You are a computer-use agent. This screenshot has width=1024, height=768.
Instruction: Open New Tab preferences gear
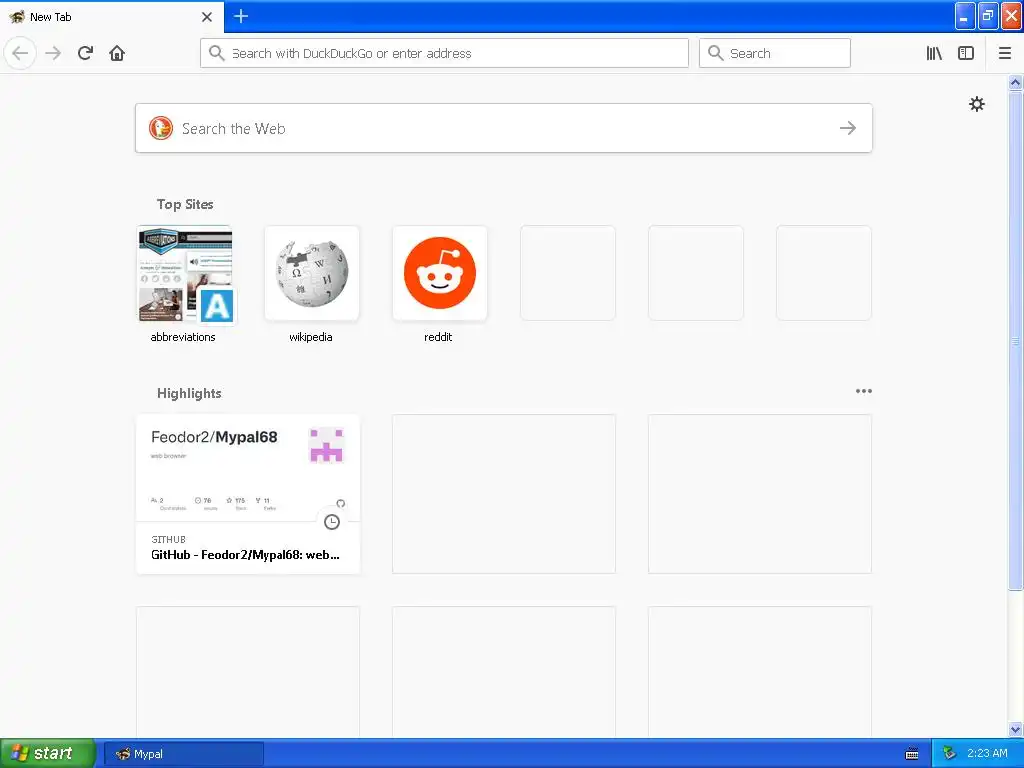pos(976,104)
